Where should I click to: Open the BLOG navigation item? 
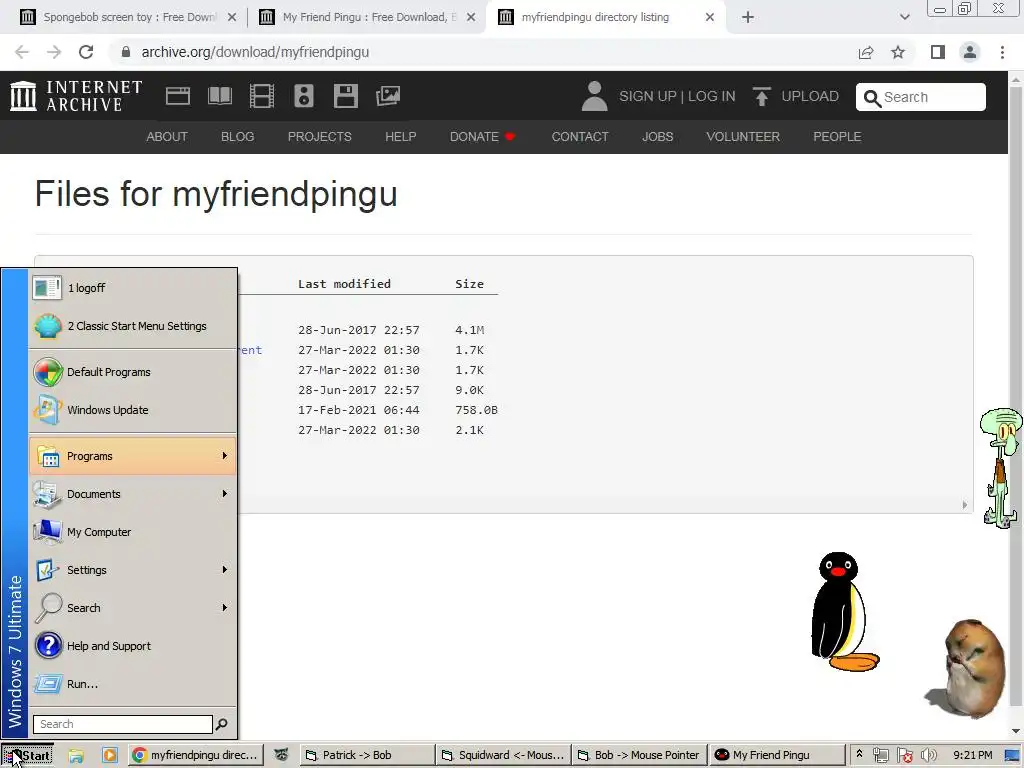[237, 136]
